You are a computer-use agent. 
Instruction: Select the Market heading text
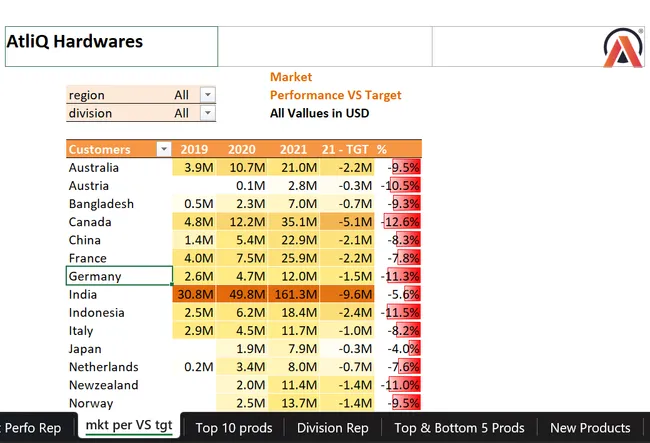[x=291, y=77]
